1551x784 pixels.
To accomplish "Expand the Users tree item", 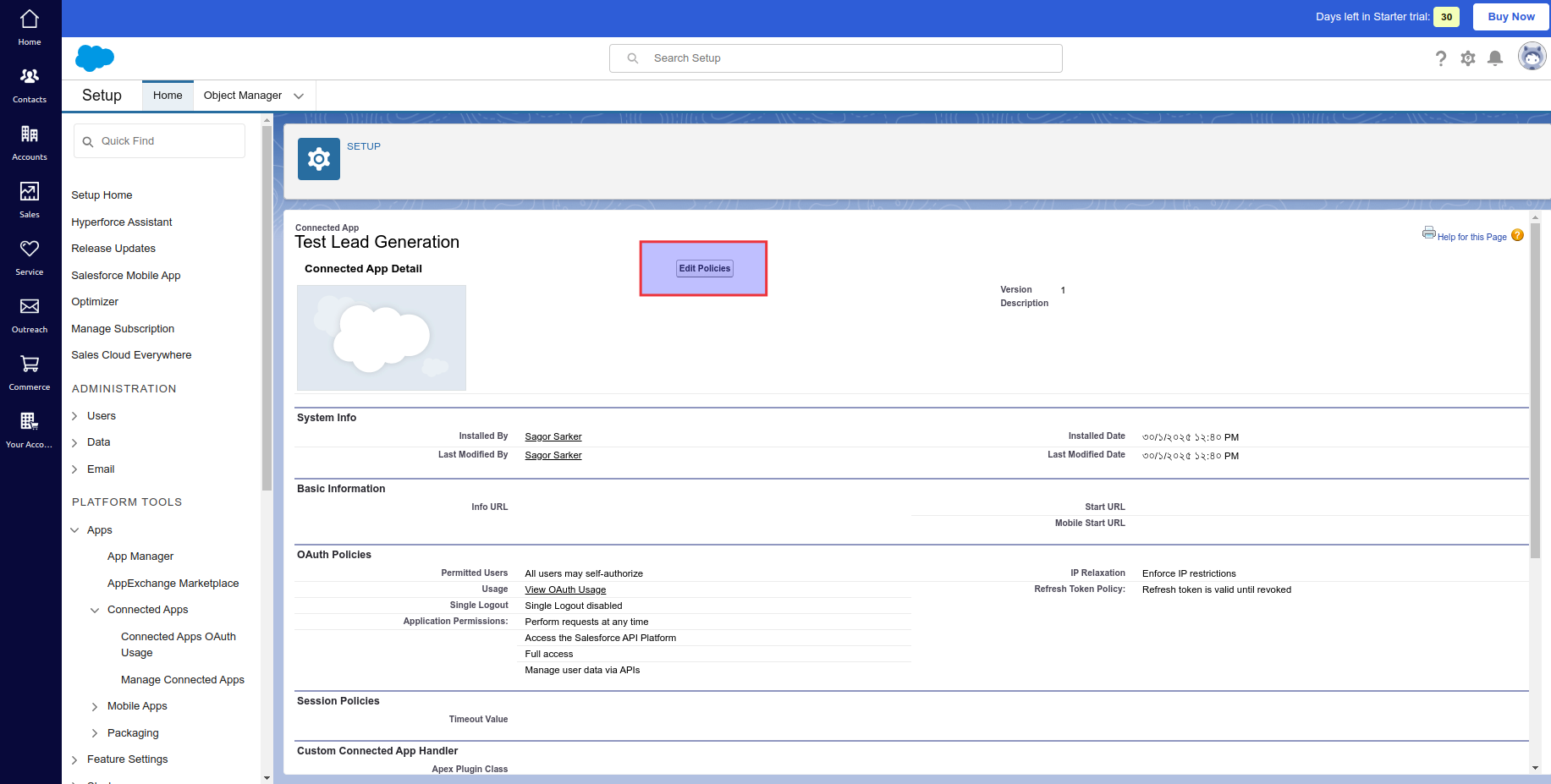I will 75,416.
